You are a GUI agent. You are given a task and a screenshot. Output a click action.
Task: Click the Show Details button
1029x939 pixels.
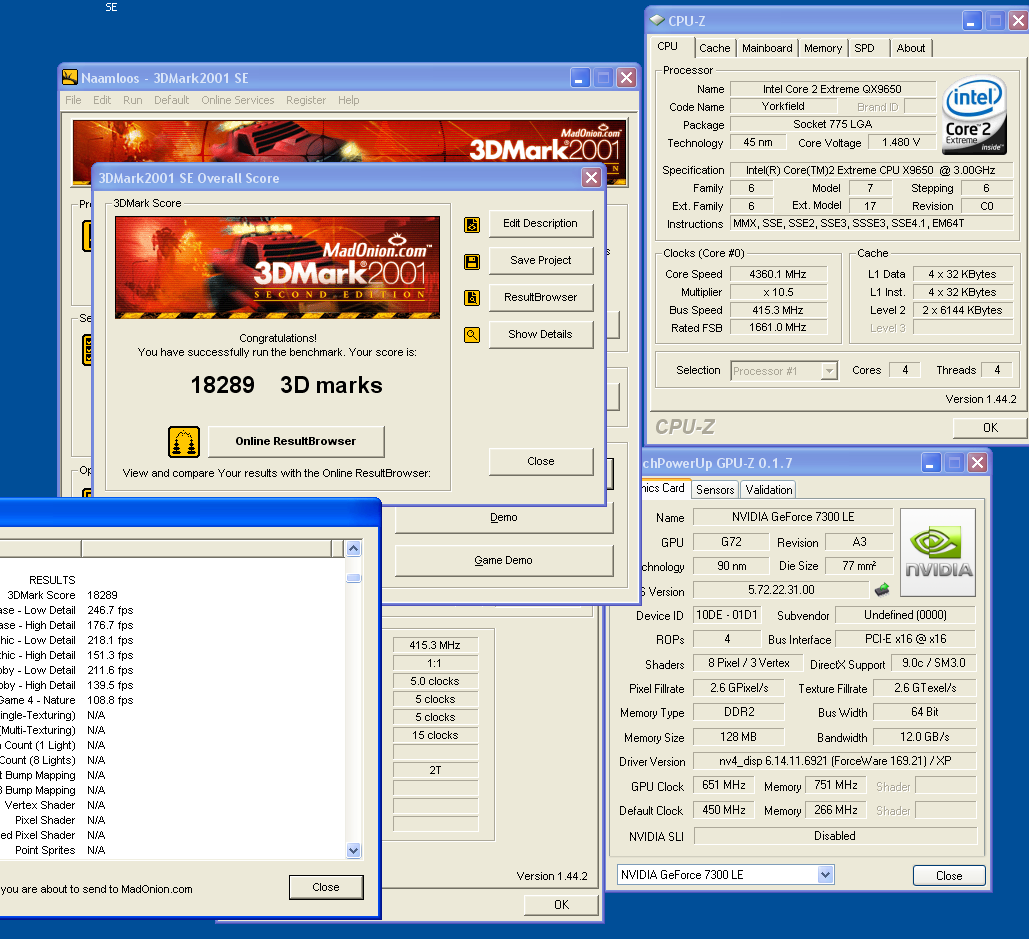click(x=540, y=334)
